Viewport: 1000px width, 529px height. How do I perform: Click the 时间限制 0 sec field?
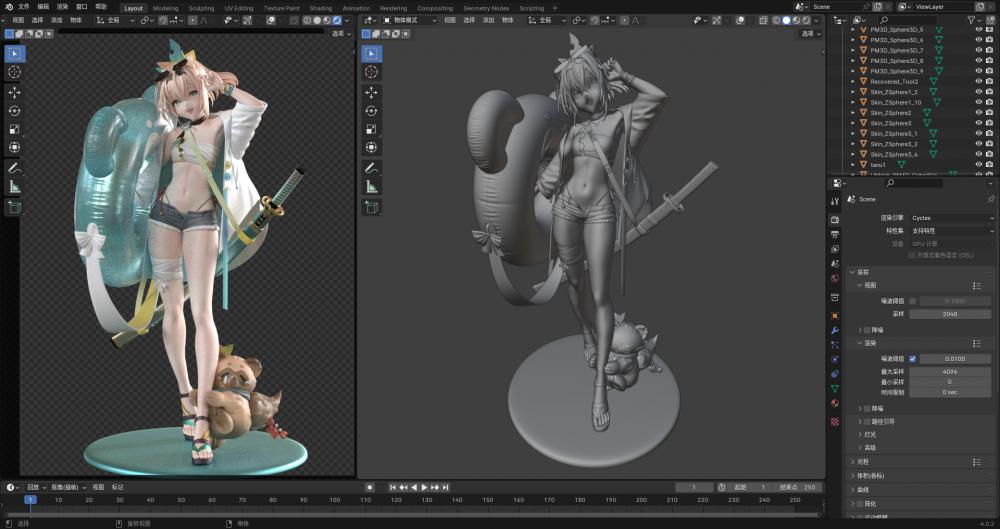(950, 392)
